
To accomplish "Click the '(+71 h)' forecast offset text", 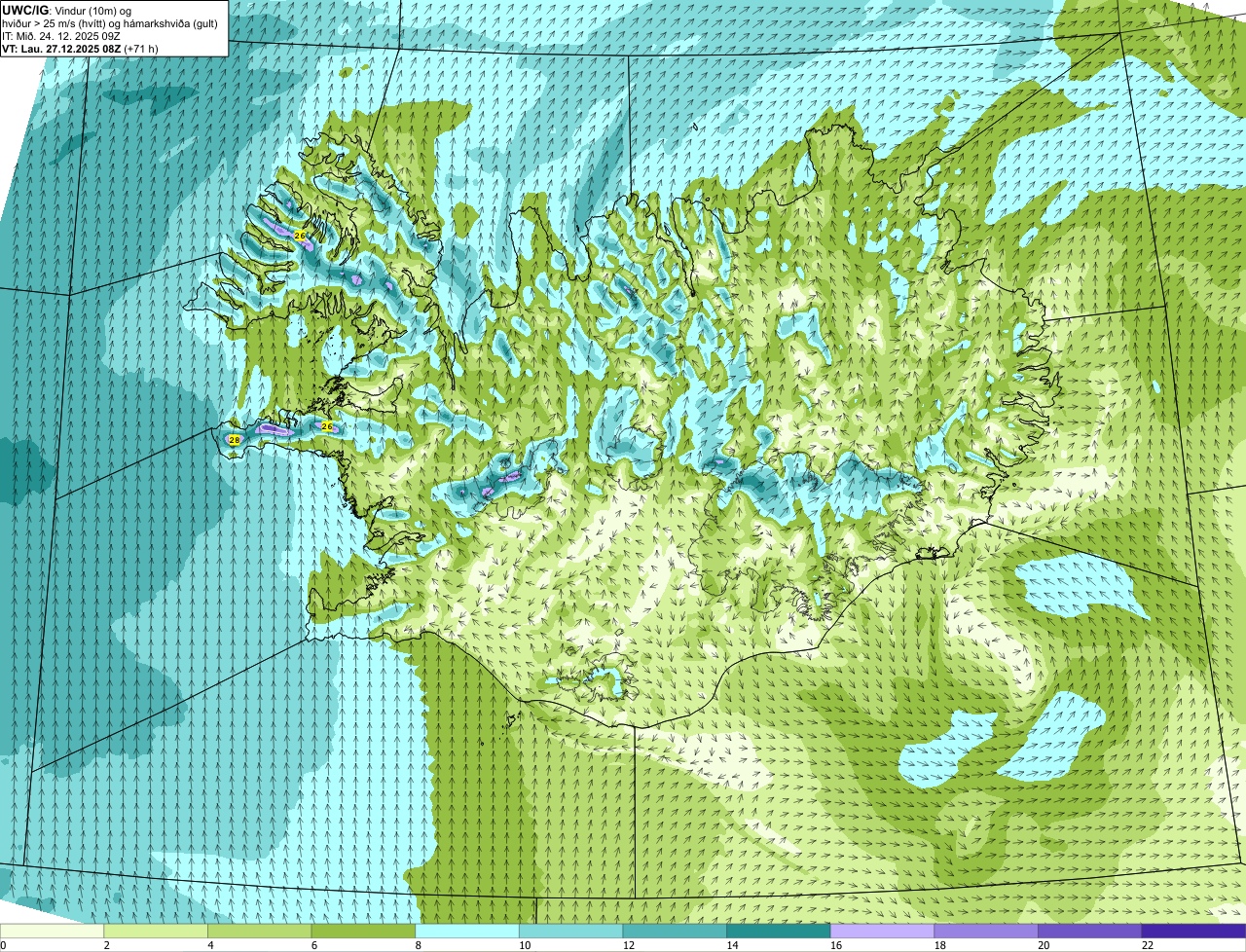I will pyautogui.click(x=141, y=49).
